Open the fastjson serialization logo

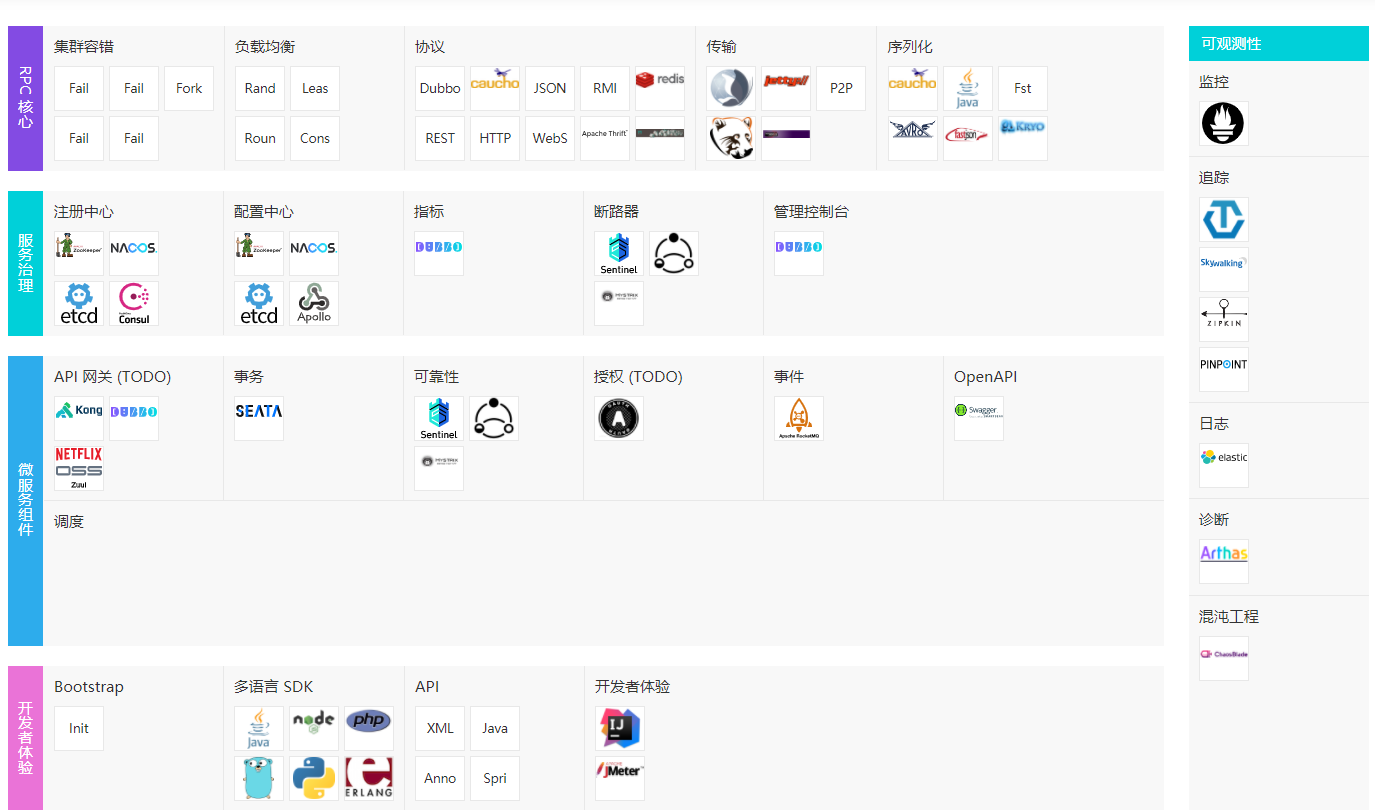pos(968,138)
